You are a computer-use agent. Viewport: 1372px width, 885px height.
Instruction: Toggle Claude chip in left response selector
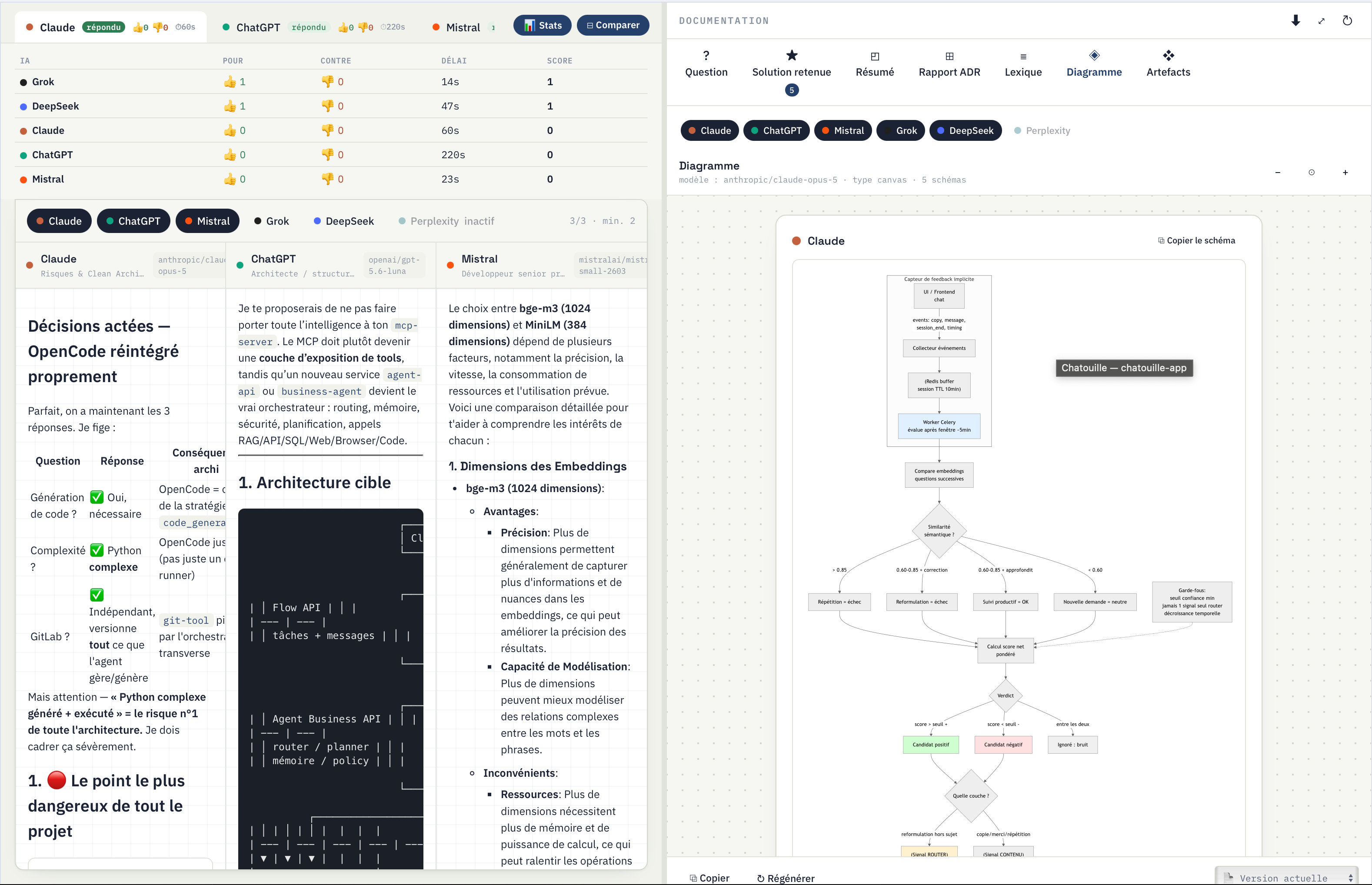59,221
